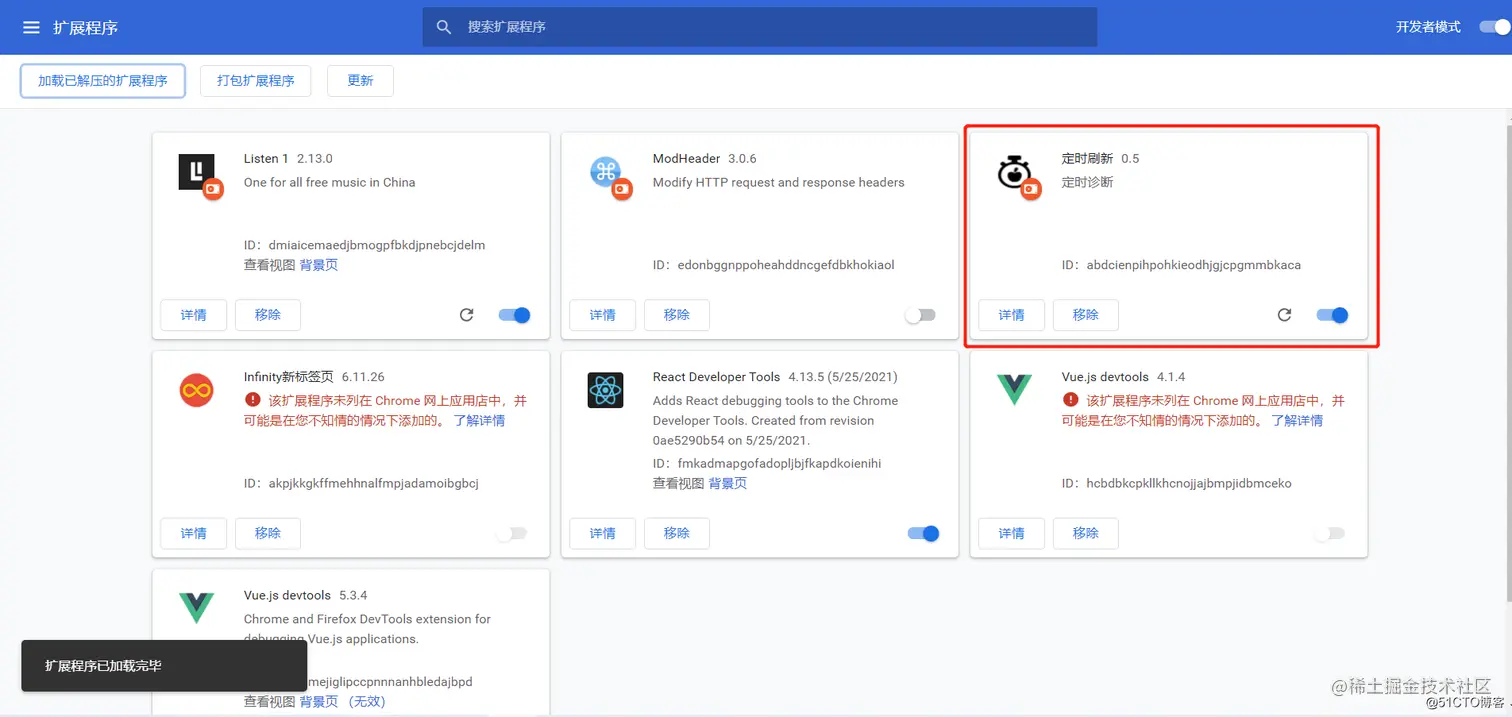
Task: Click ID hcbdbkcpkllkhcnojjajbmpjidbmceko text
Action: [1177, 483]
